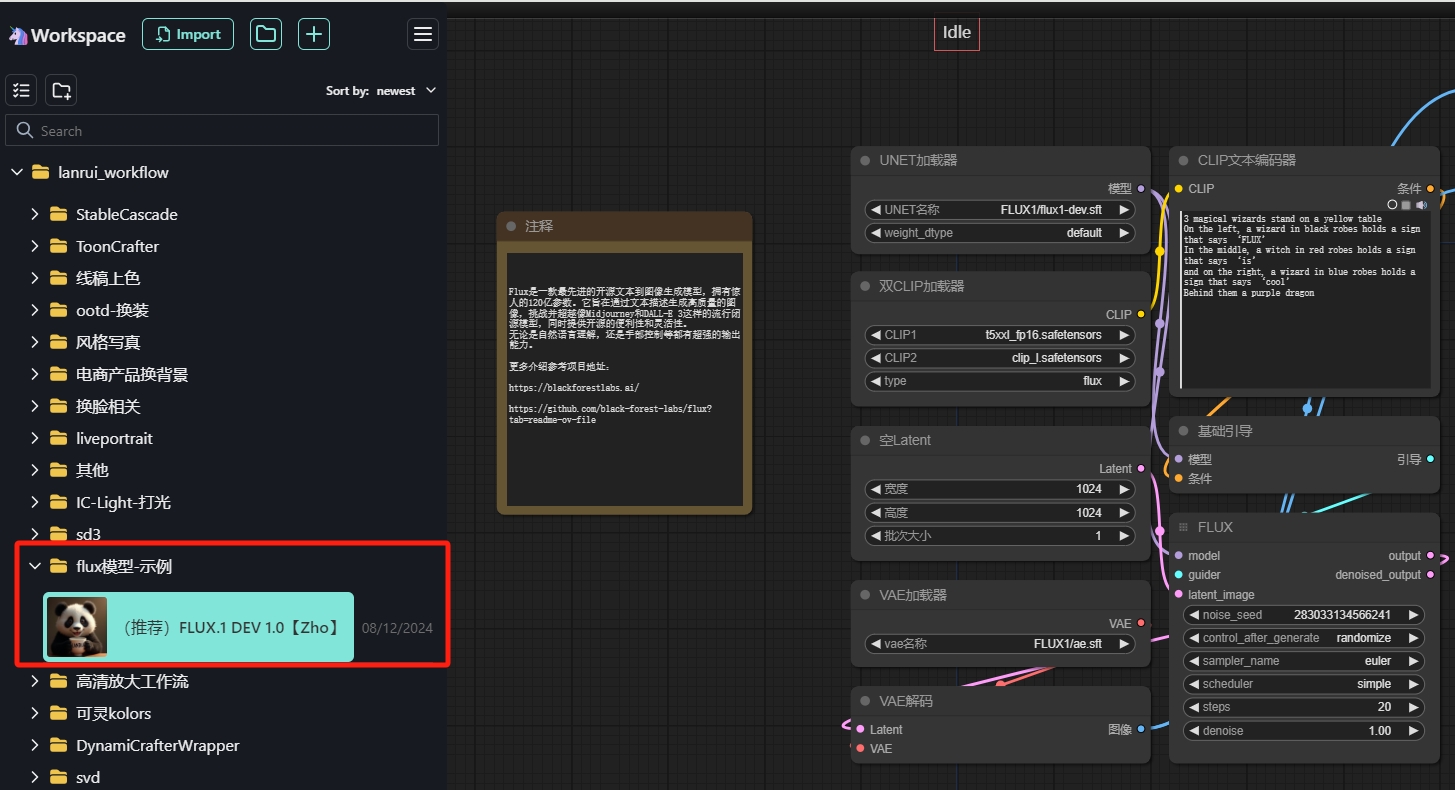Collapse the 双CLIP加载器 node via title dot
This screenshot has width=1455, height=790.
click(865, 286)
